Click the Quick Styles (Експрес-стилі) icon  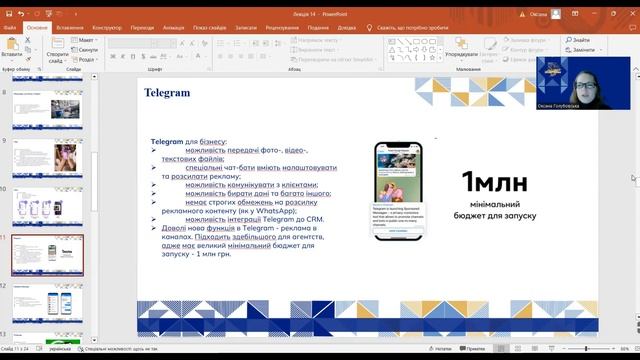pyautogui.click(x=490, y=44)
